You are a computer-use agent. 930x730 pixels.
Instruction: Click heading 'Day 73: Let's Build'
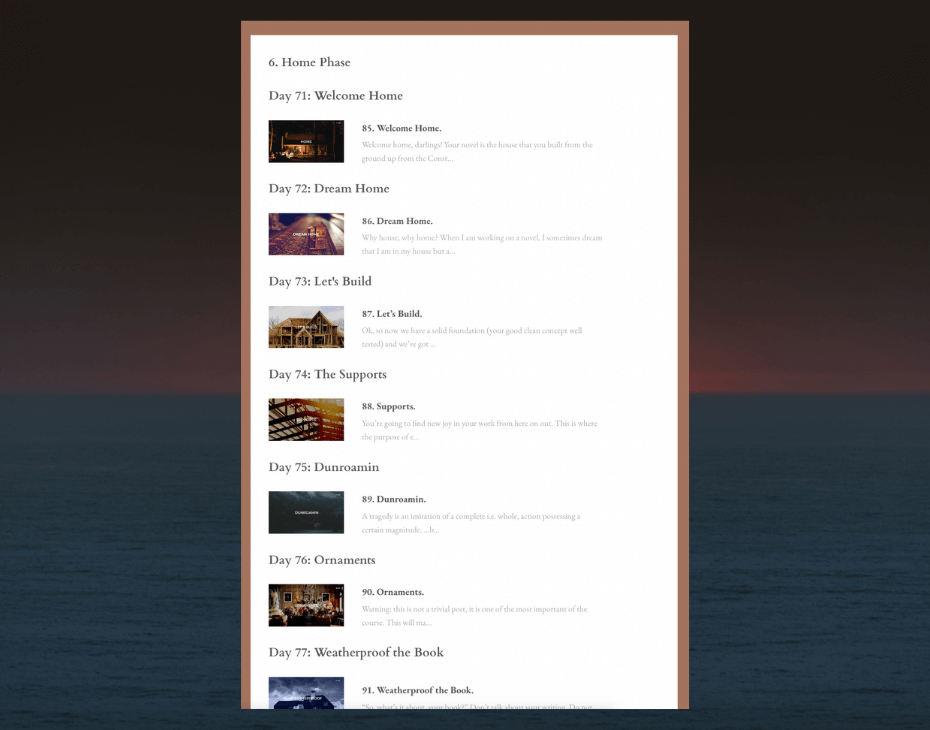(320, 281)
